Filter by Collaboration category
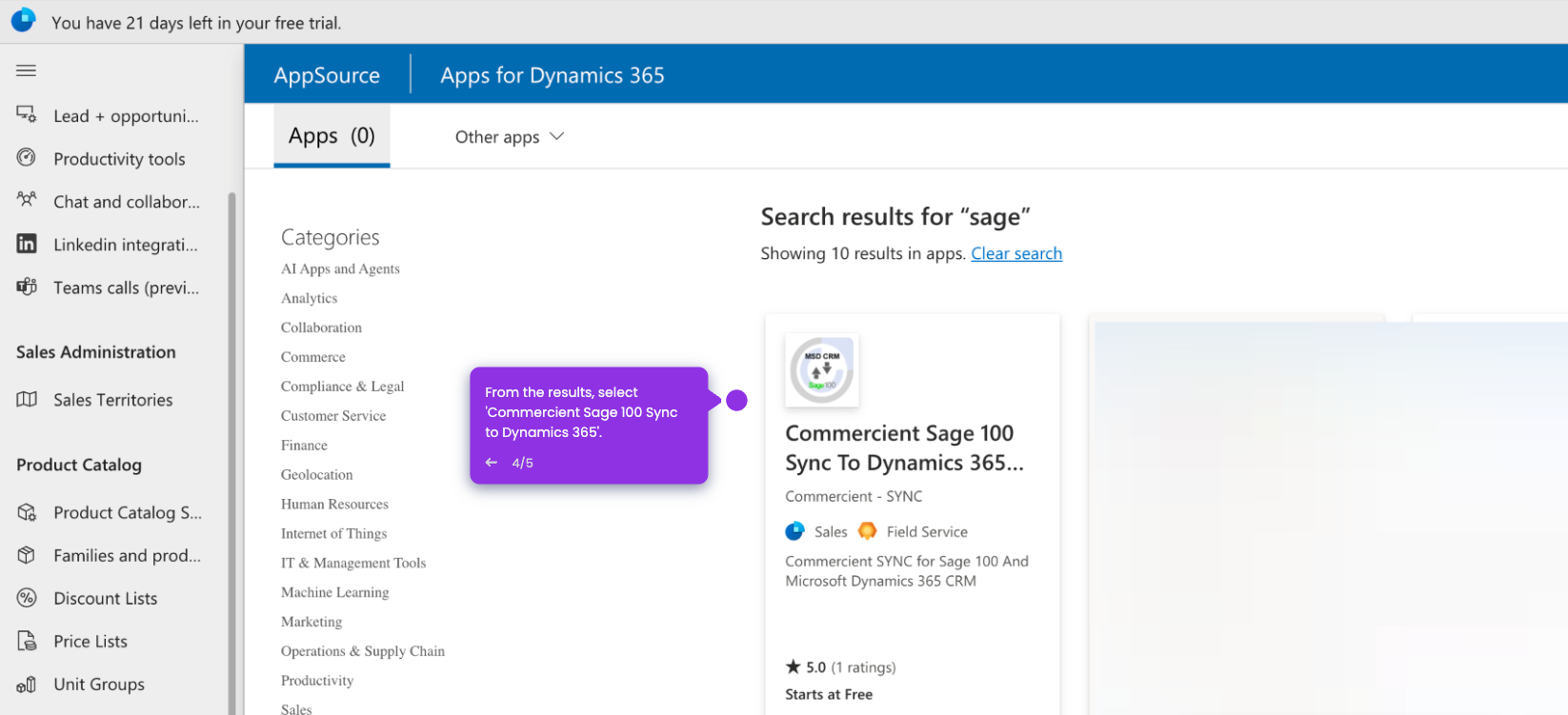This screenshot has width=1568, height=715. (321, 328)
